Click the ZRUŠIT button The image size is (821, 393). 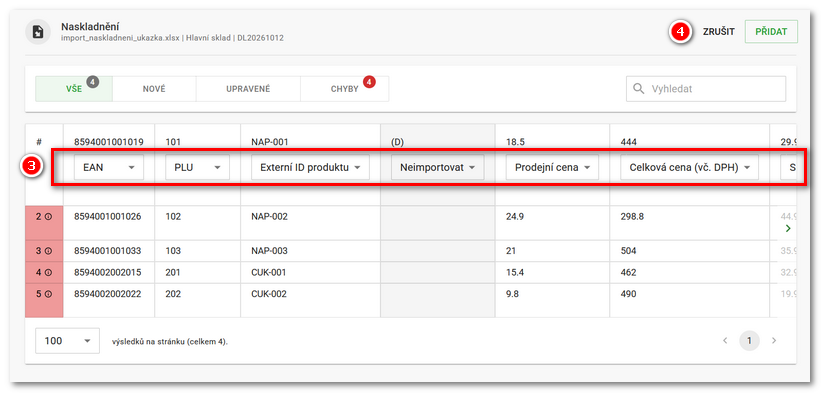pyautogui.click(x=718, y=32)
